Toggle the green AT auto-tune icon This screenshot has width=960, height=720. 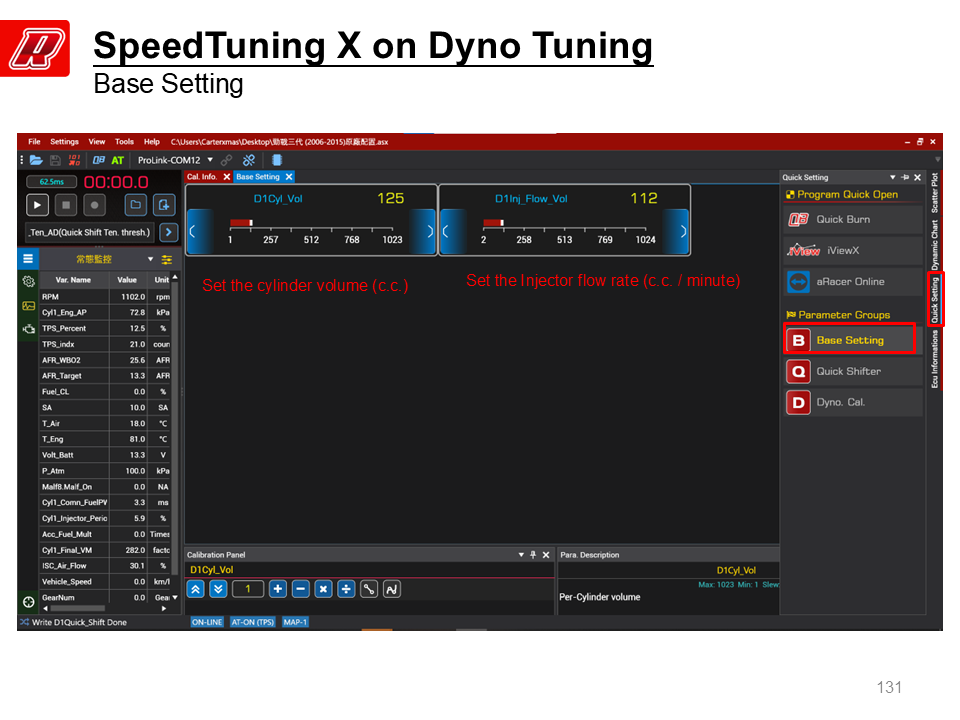click(118, 160)
